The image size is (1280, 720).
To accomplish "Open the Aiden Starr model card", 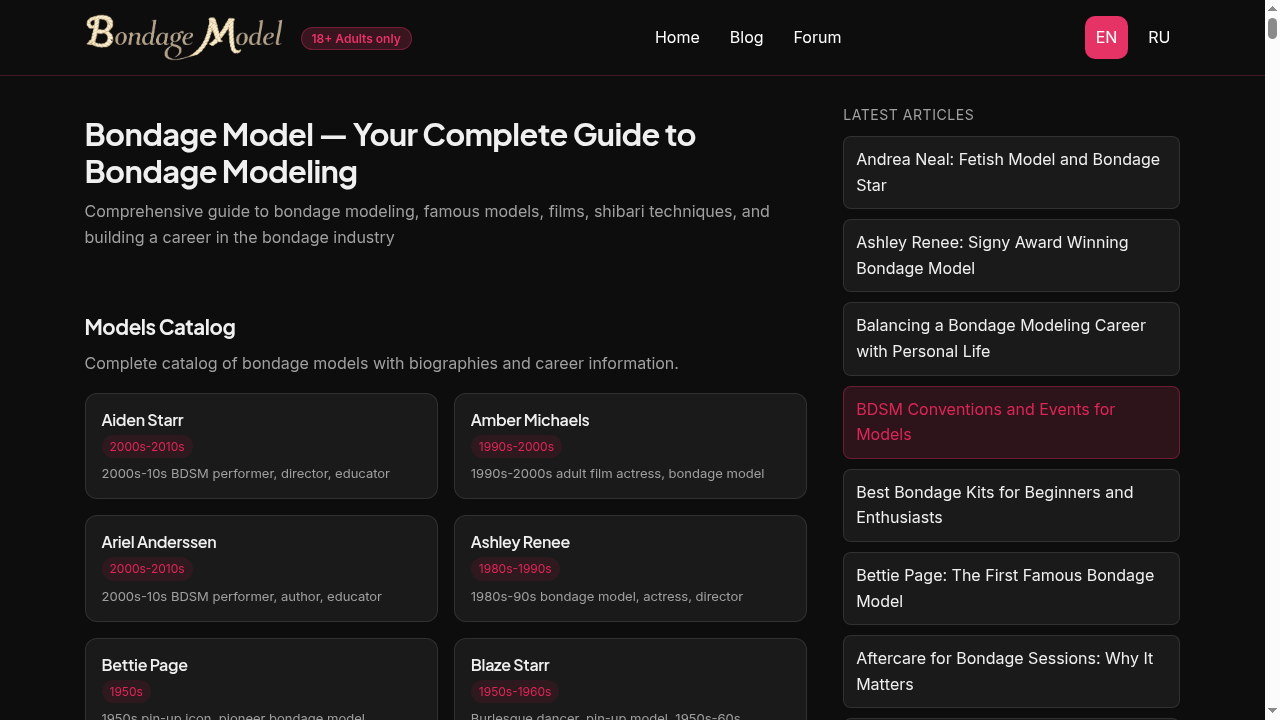I will point(260,445).
